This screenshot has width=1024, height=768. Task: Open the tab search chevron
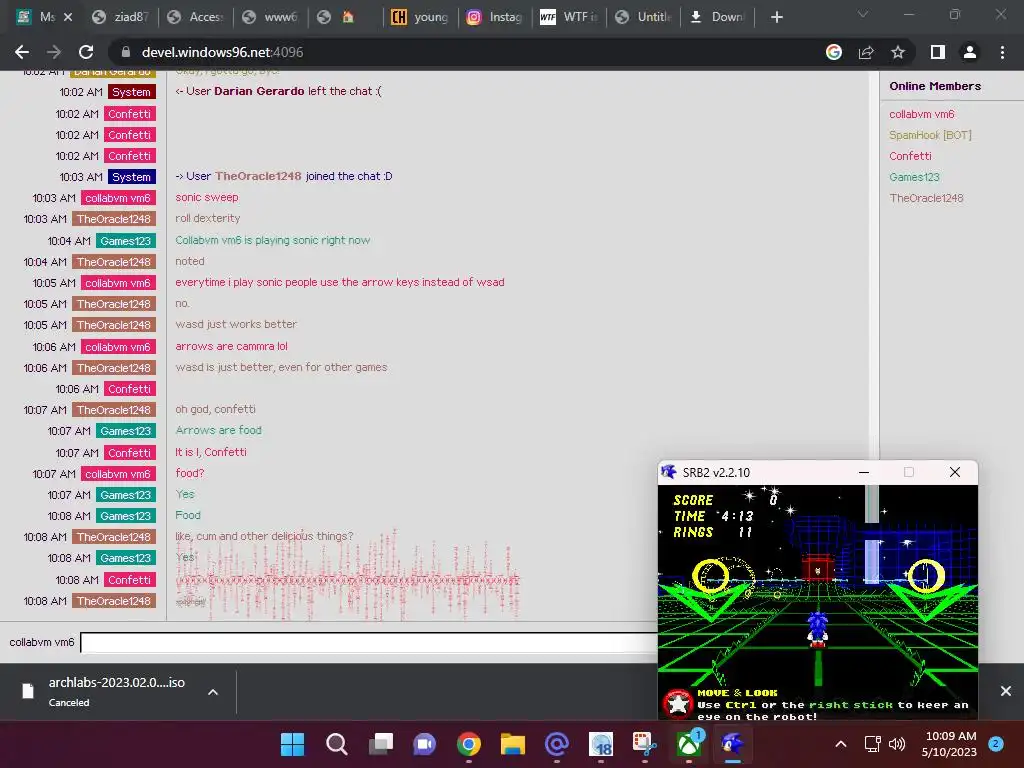[x=863, y=14]
